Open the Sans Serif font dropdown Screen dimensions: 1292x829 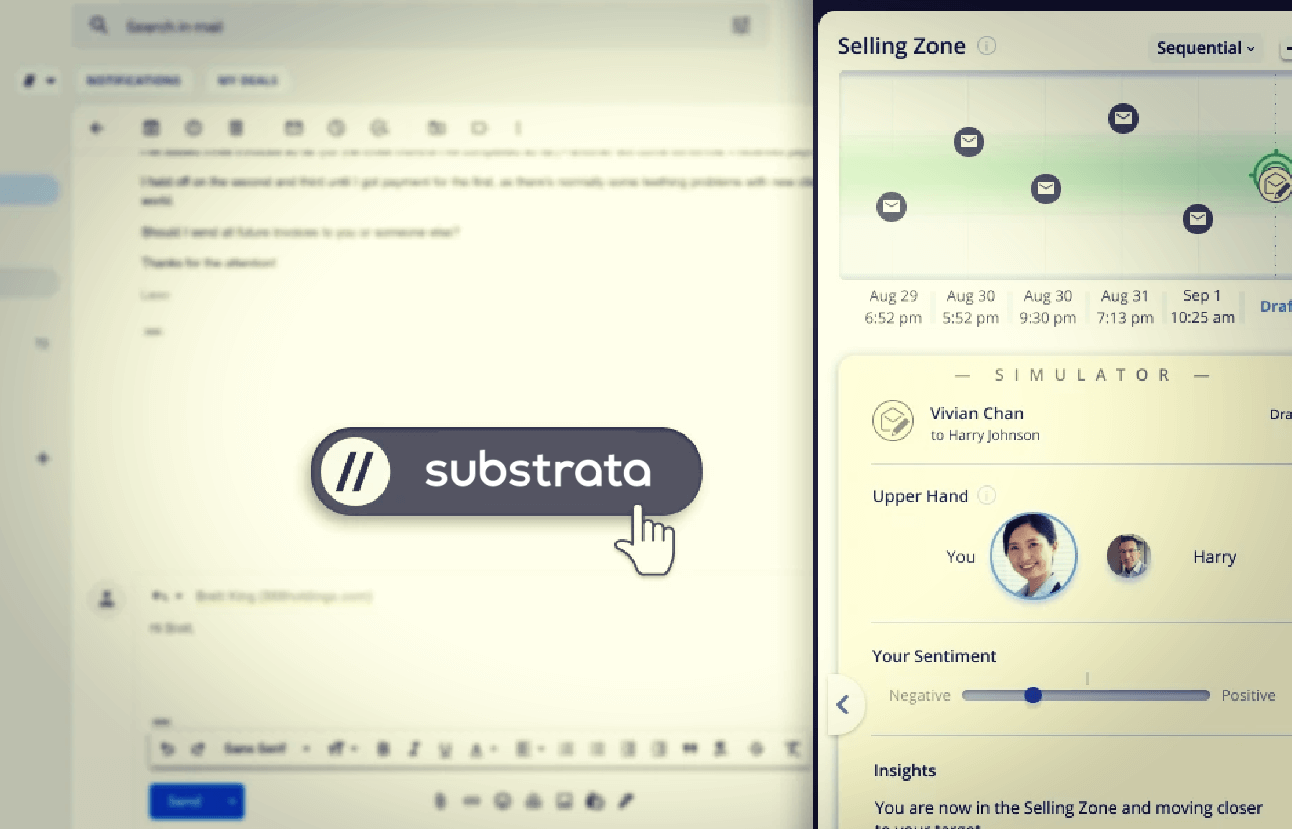click(265, 749)
